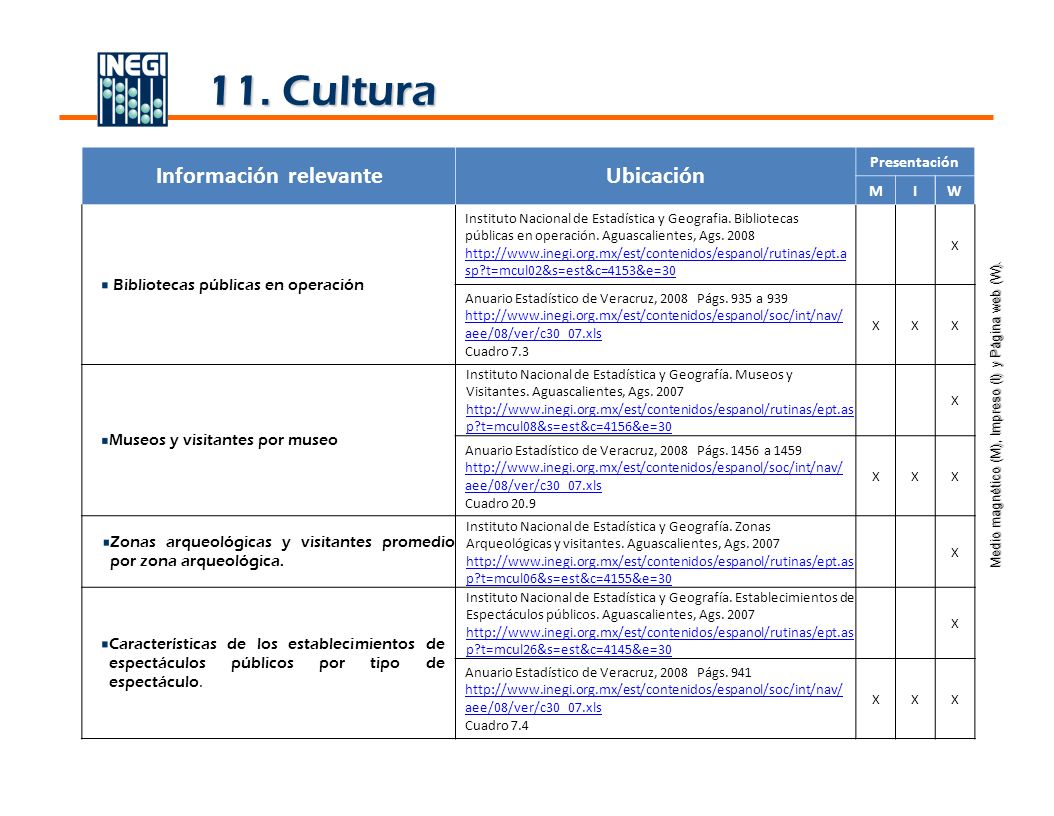Click the W-column X in Bibliotecas 2008 row

pos(955,245)
